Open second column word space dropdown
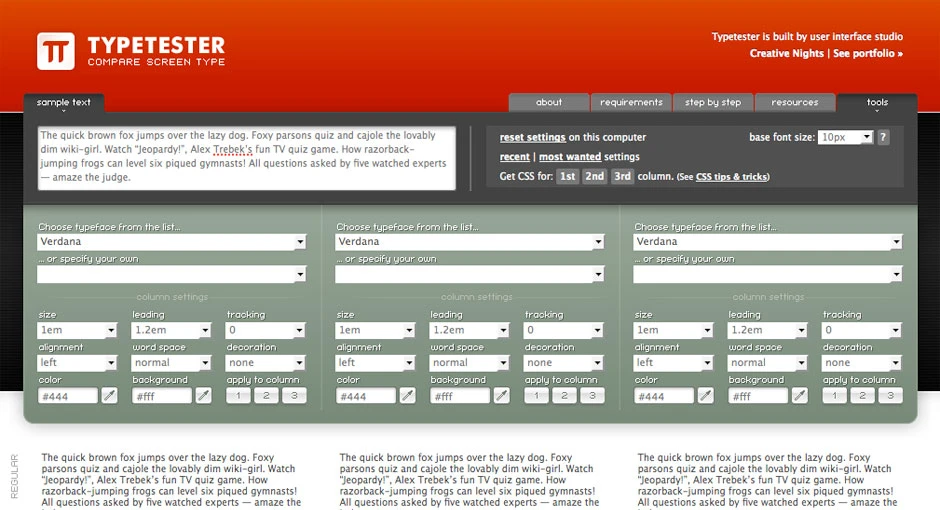Image resolution: width=940 pixels, height=510 pixels. pos(469,363)
